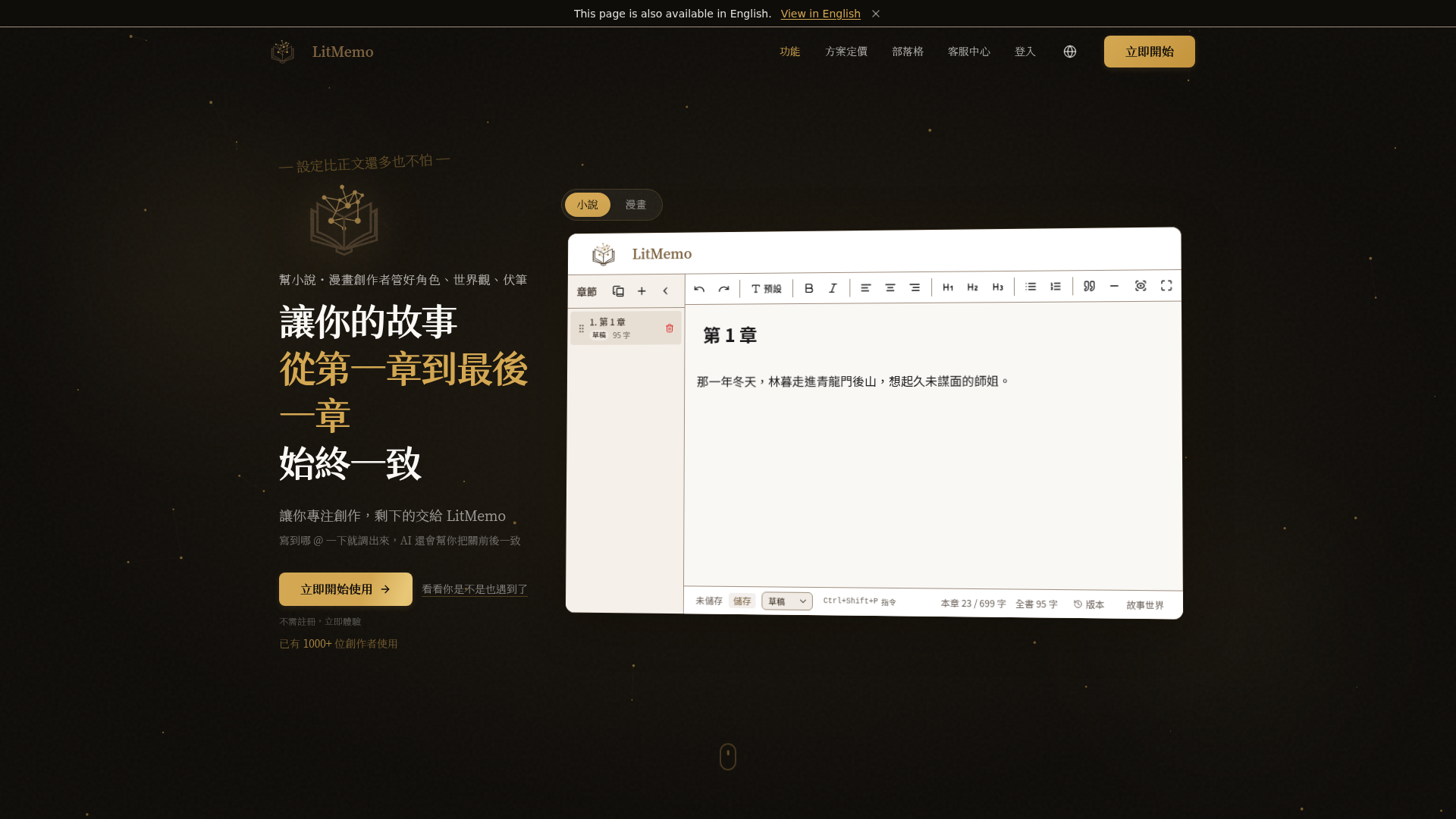Click the 未儲存 status text
This screenshot has height=819, width=1456.
(709, 601)
